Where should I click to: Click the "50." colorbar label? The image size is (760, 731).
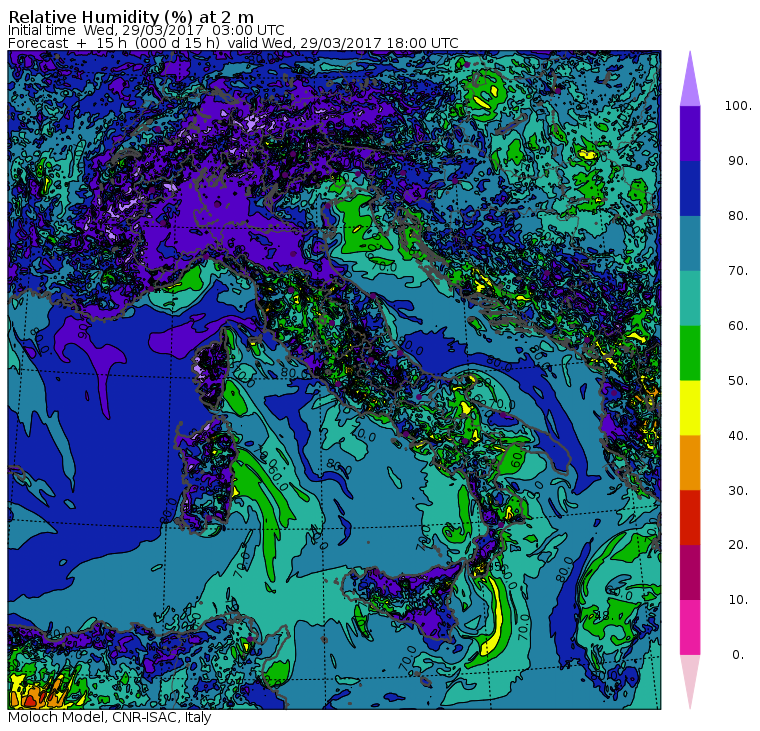click(738, 380)
